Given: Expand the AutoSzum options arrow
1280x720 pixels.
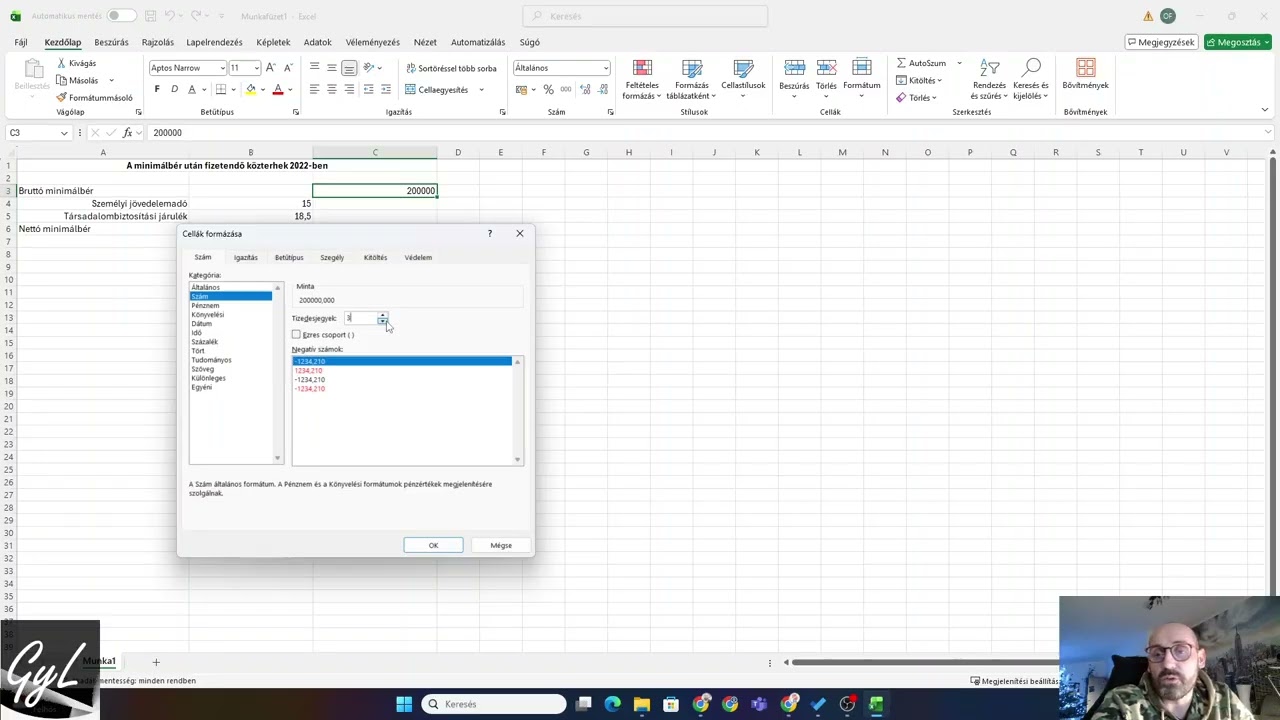Looking at the screenshot, I should (x=959, y=63).
